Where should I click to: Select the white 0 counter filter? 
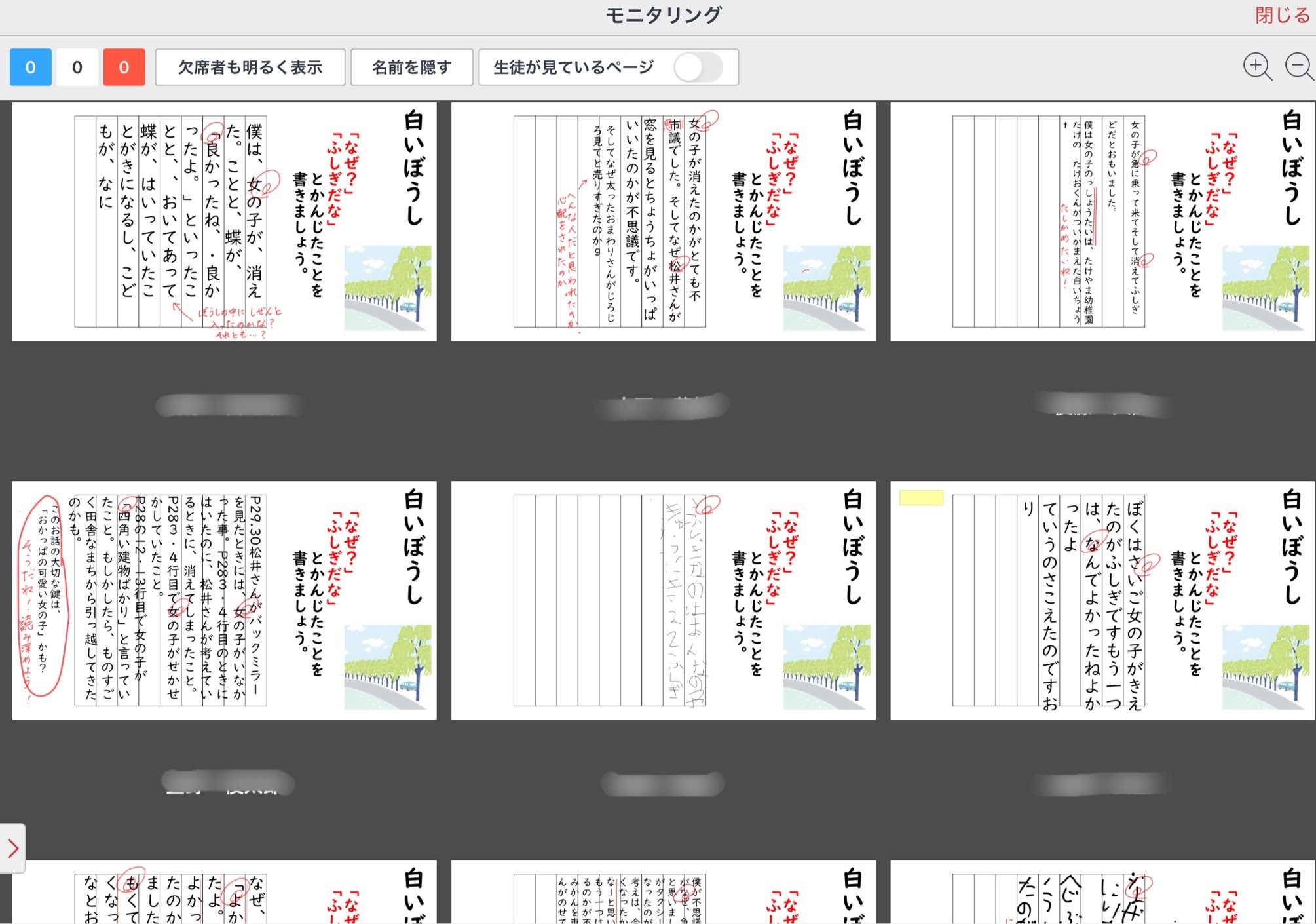pos(77,67)
